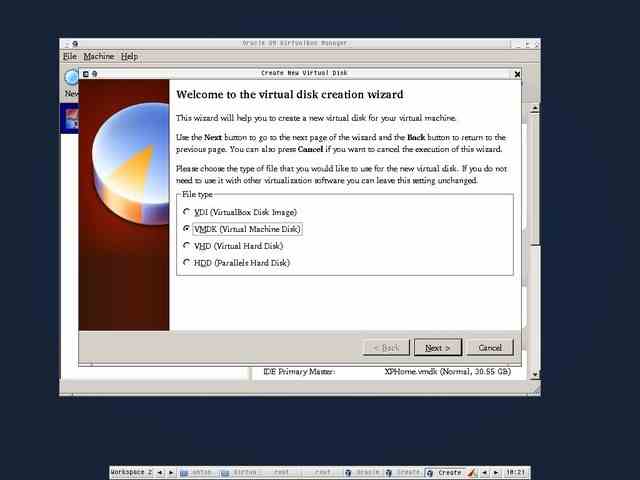Close the Create New Virtual Disk dialog

pyautogui.click(x=517, y=74)
